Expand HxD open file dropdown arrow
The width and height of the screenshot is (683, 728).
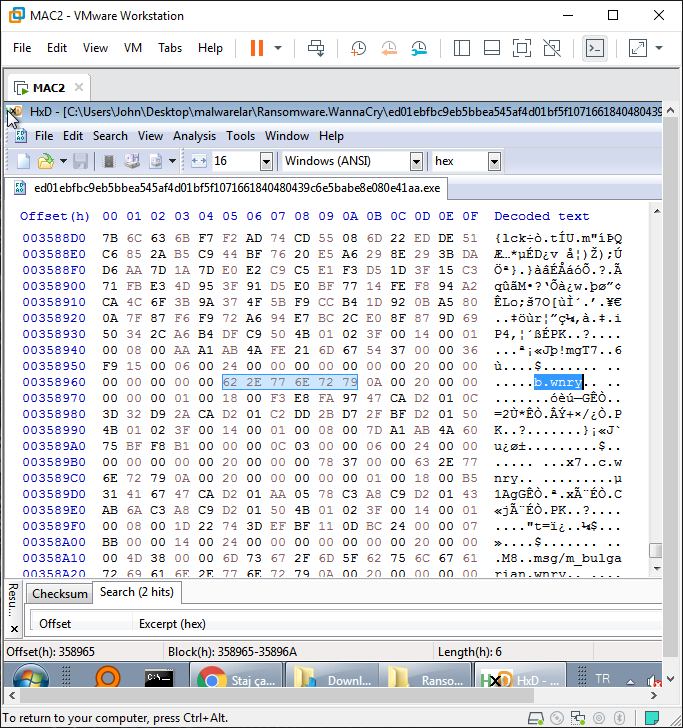[x=63, y=161]
